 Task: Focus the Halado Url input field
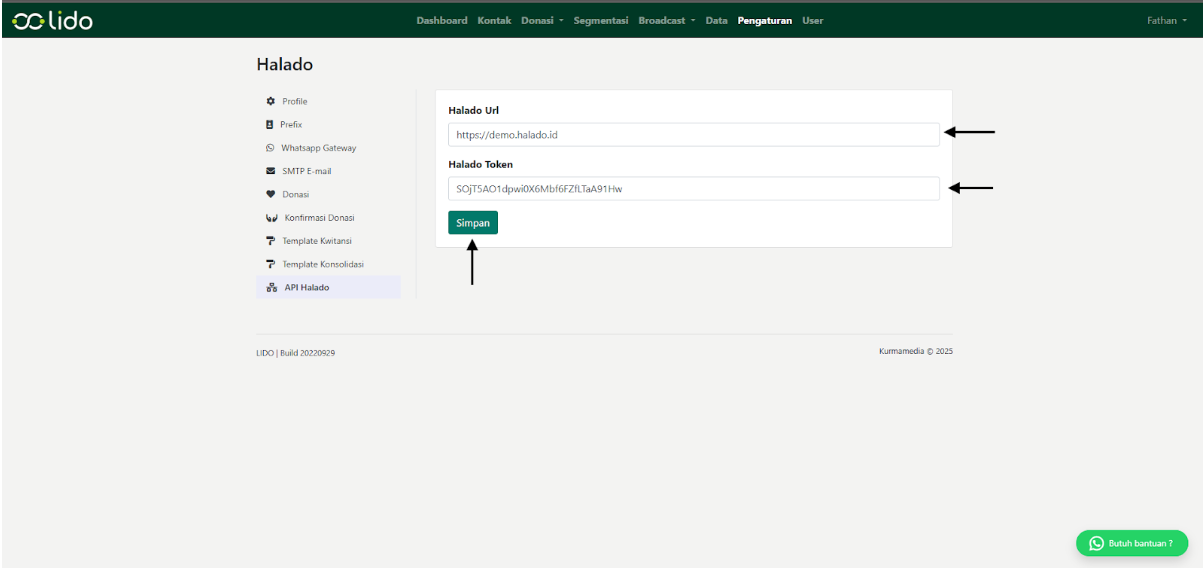pos(693,134)
